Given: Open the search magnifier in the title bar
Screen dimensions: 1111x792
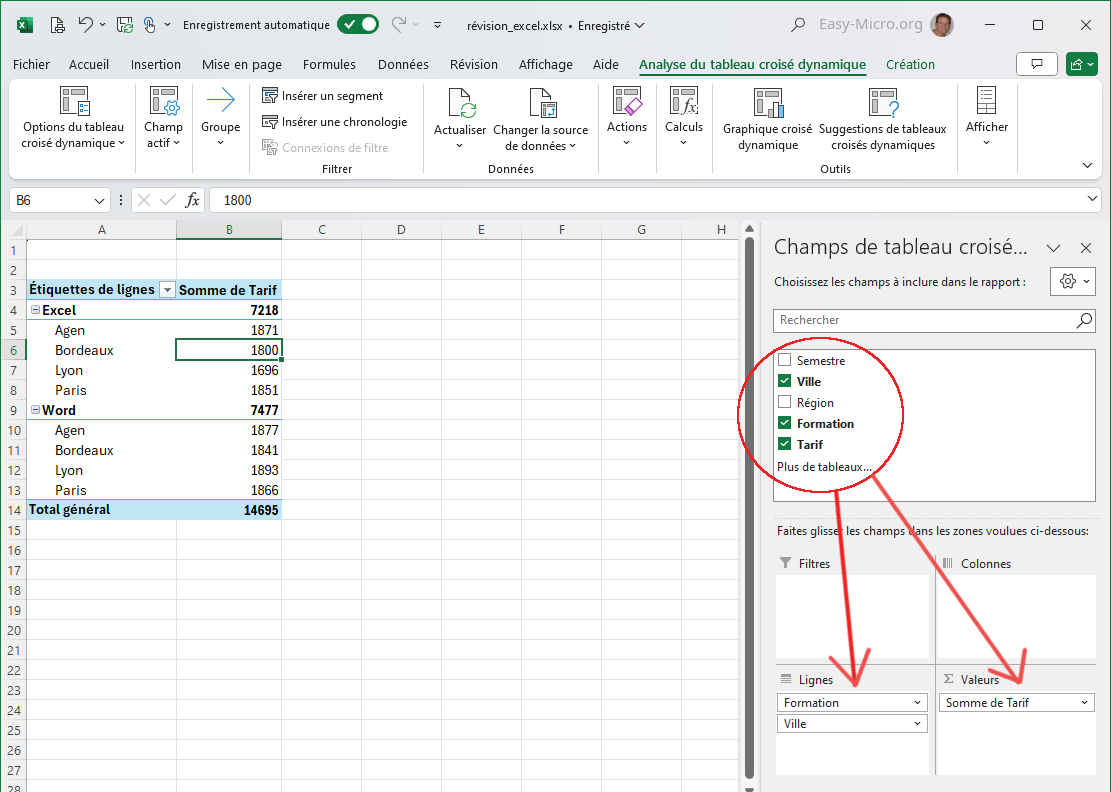Looking at the screenshot, I should [798, 25].
